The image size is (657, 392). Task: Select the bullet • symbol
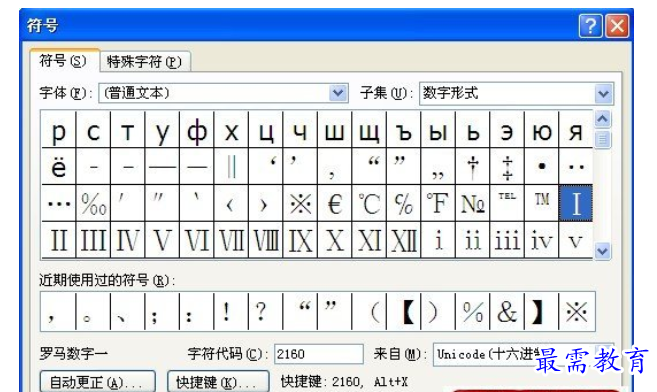542,167
